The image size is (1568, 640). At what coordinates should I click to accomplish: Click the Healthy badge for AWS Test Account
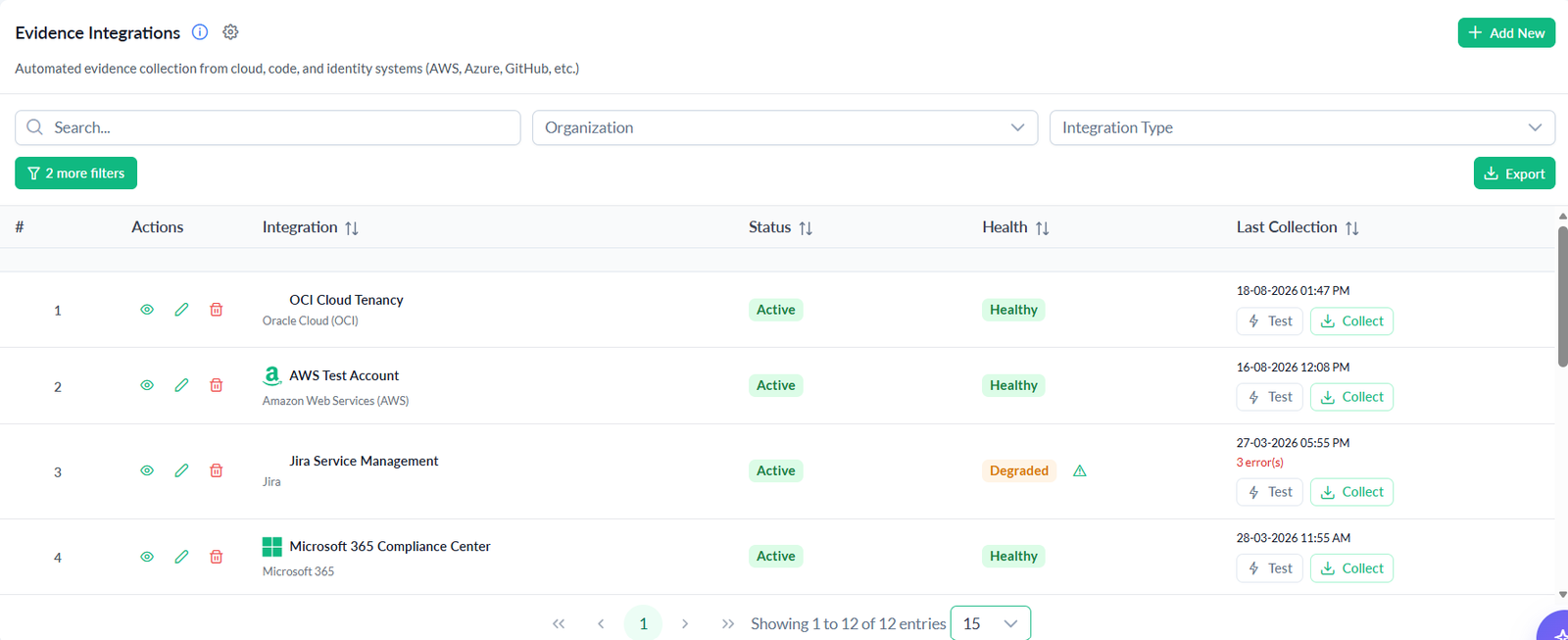1013,385
